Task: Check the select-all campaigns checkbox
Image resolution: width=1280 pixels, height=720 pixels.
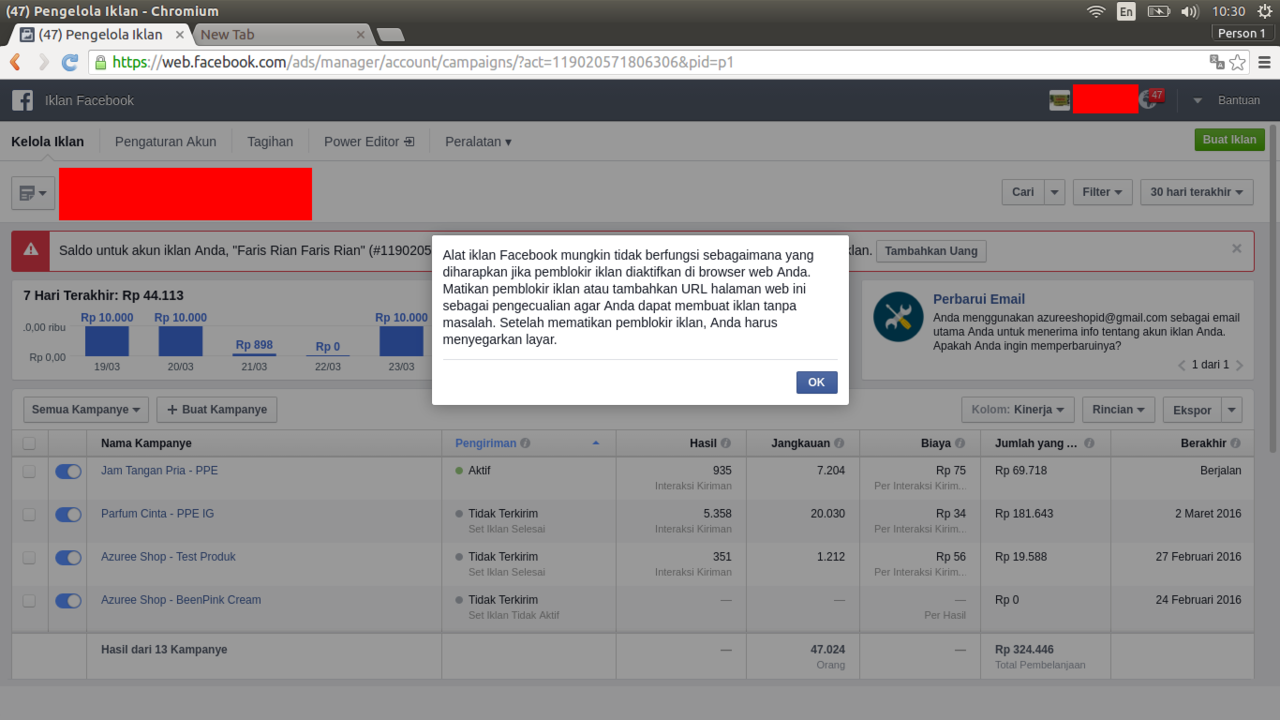Action: [29, 443]
